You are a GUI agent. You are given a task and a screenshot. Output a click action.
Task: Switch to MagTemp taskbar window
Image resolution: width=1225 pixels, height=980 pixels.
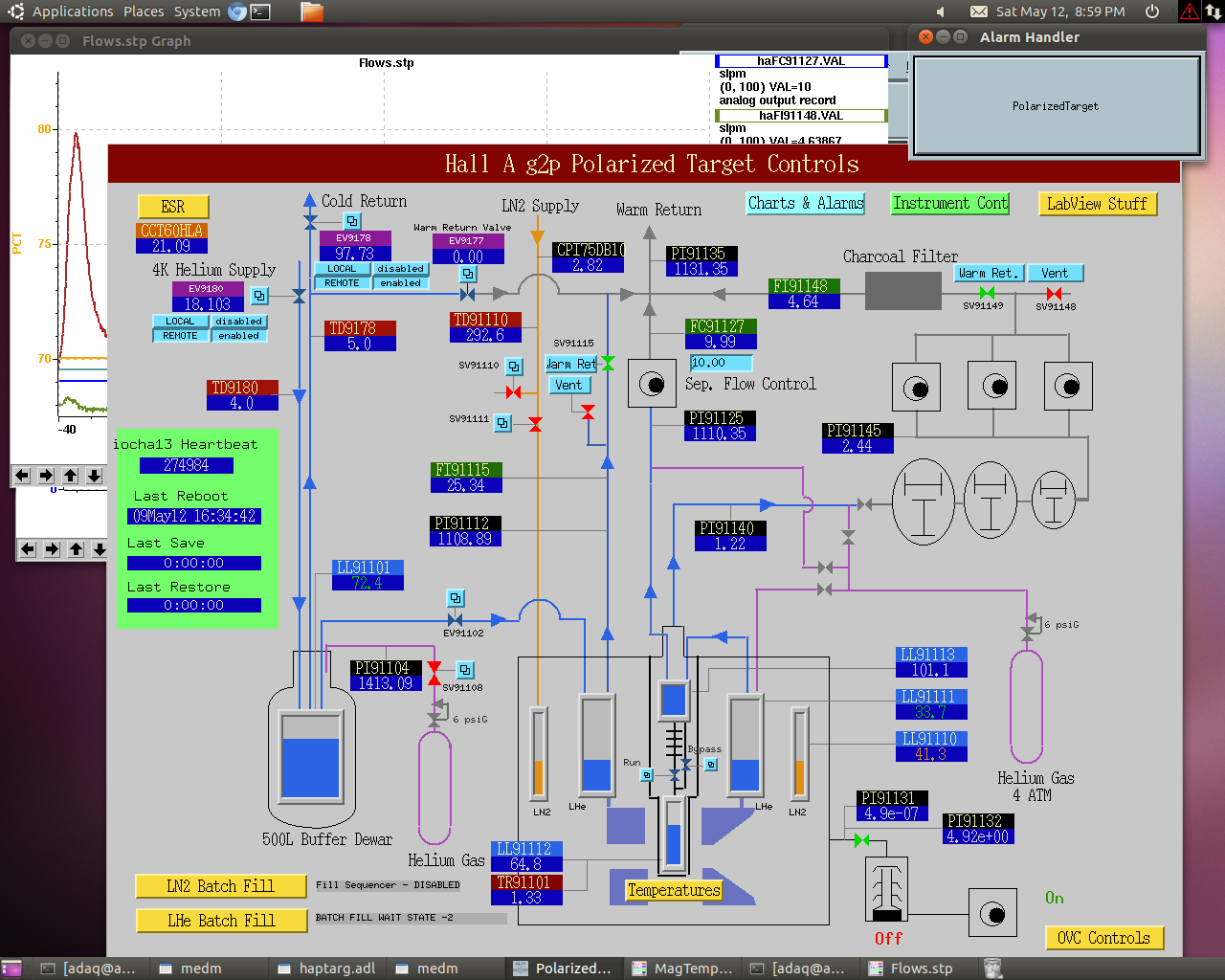682,969
